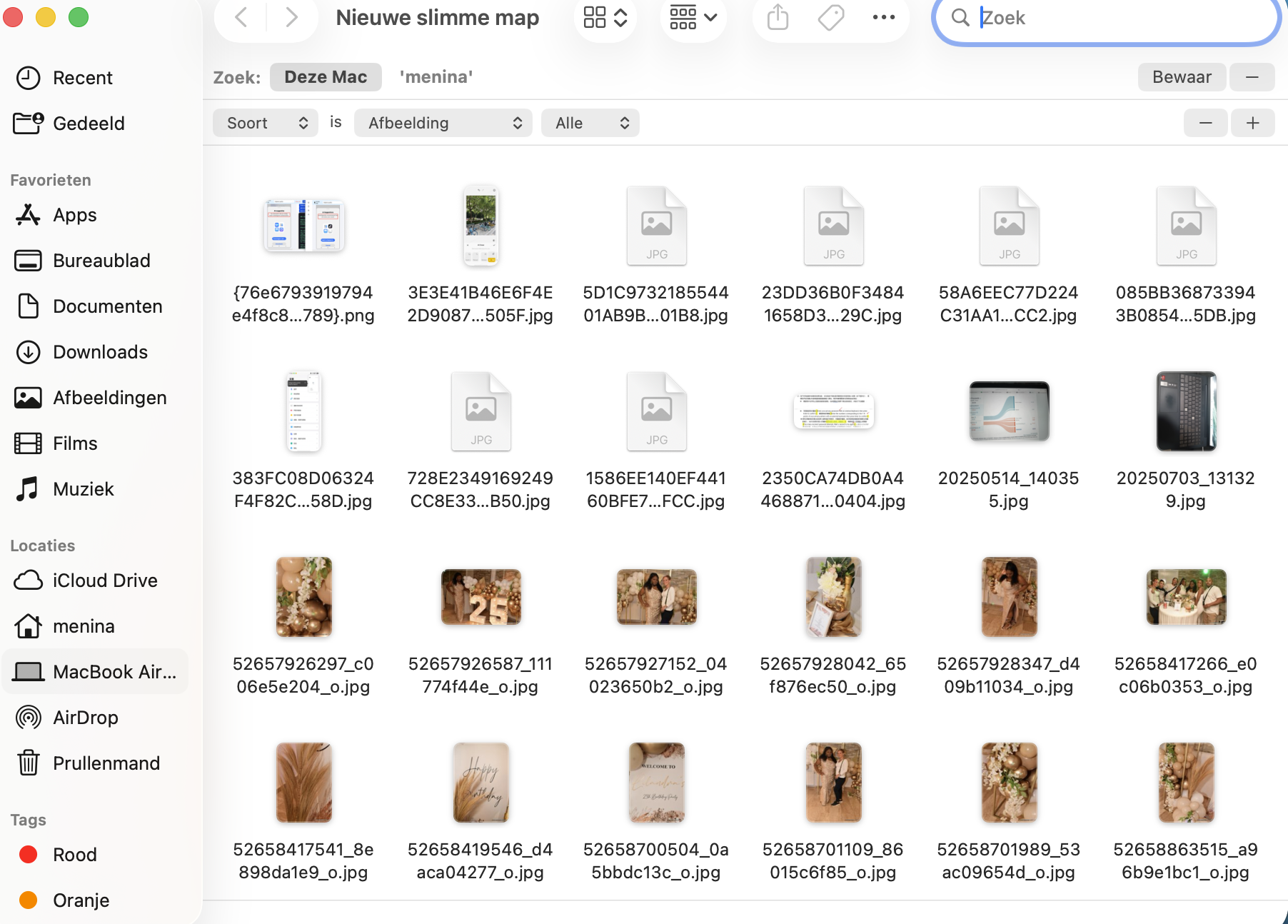
Task: Select the Oranje tag
Action: [81, 900]
